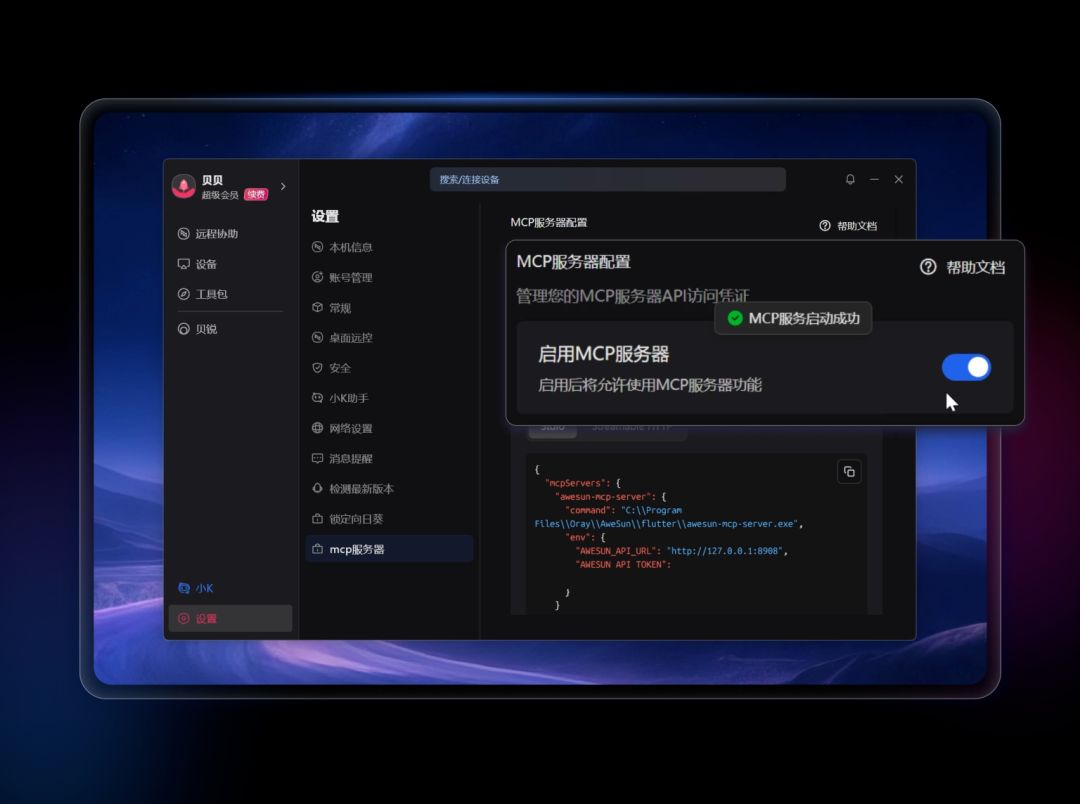
Task: Click the 设置 heading of settings list
Action: coord(325,216)
